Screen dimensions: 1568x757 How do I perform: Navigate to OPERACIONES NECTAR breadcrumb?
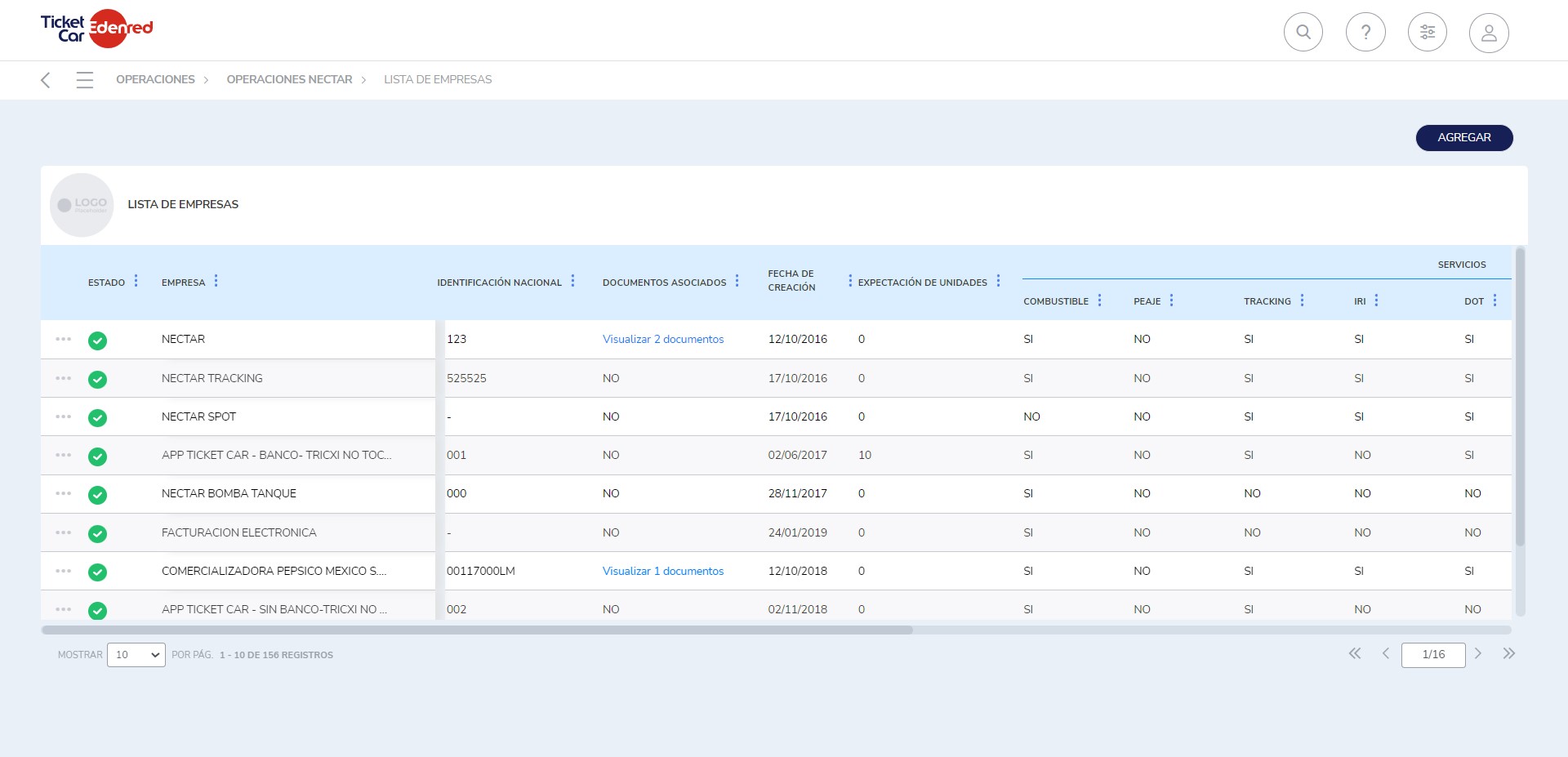[x=289, y=80]
